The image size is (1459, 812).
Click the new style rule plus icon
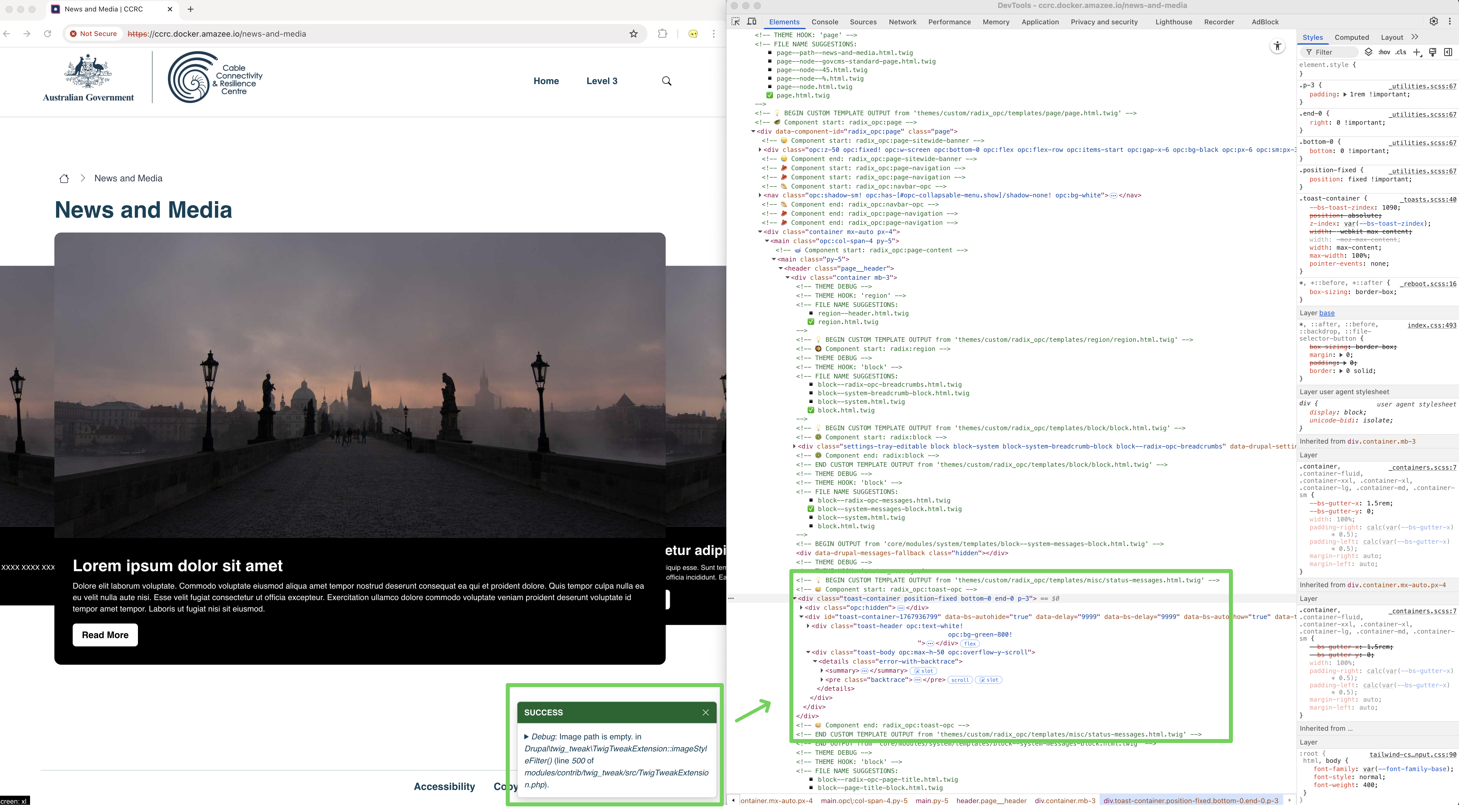(1417, 52)
